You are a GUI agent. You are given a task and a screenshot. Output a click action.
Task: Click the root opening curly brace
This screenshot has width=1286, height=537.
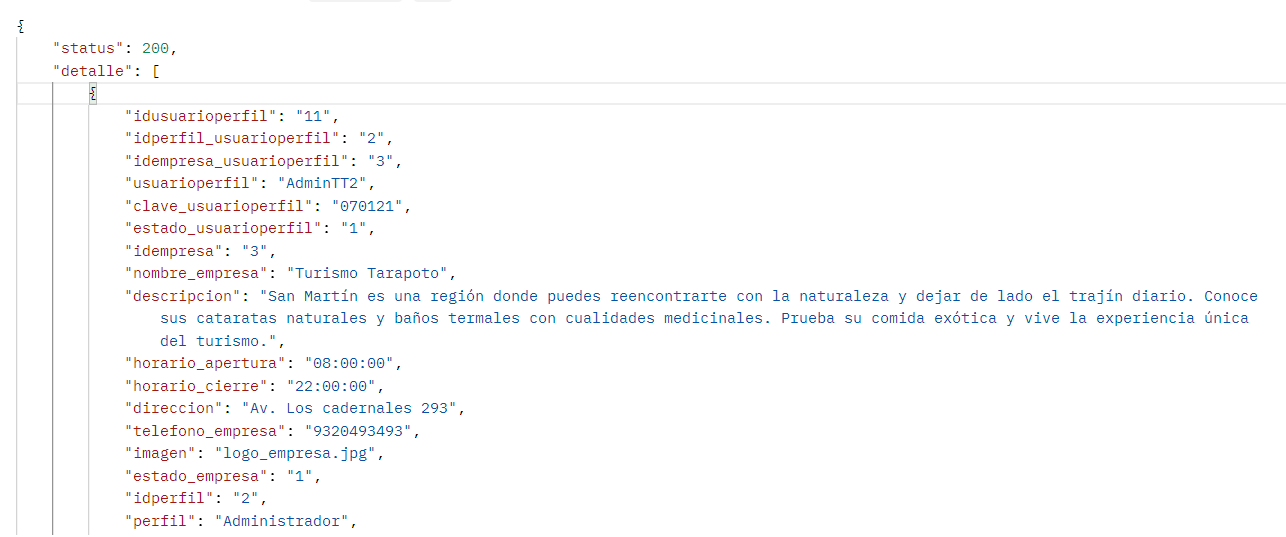(x=20, y=26)
